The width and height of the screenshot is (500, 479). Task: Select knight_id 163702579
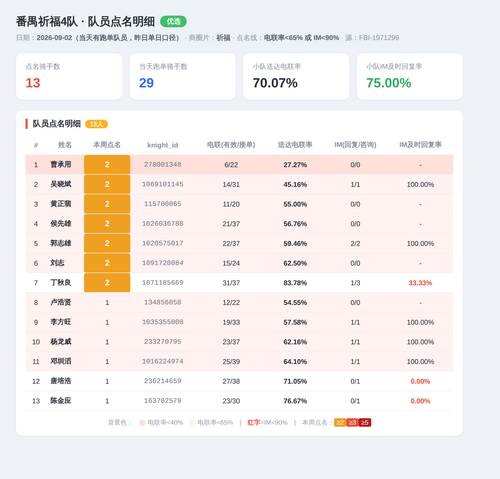(x=163, y=400)
